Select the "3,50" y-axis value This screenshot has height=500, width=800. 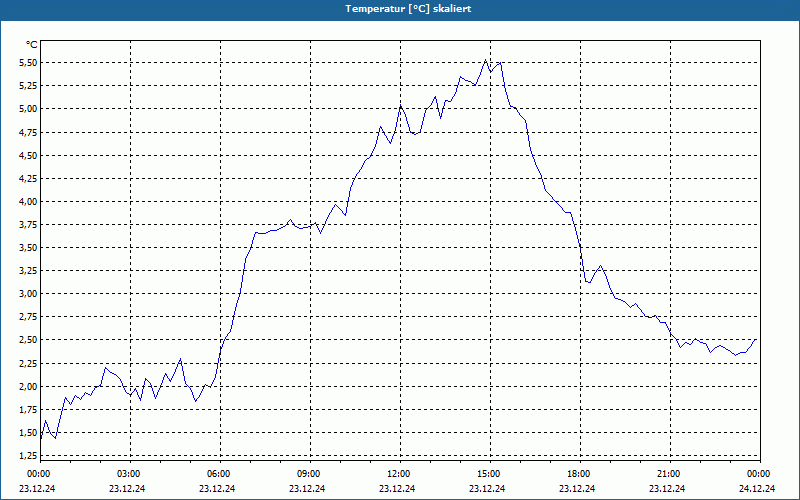tap(28, 247)
